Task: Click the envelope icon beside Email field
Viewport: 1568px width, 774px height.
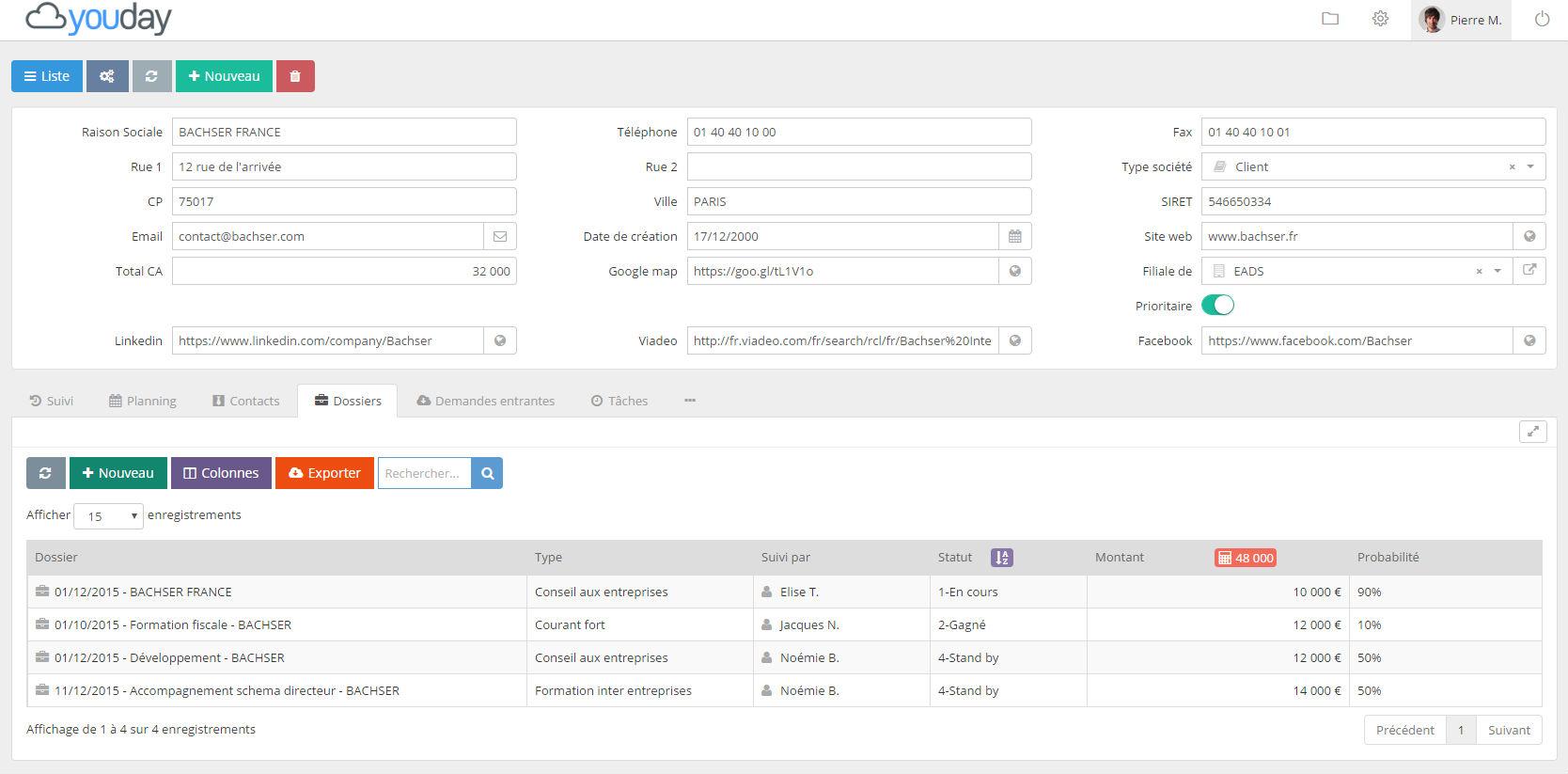Action: click(500, 236)
